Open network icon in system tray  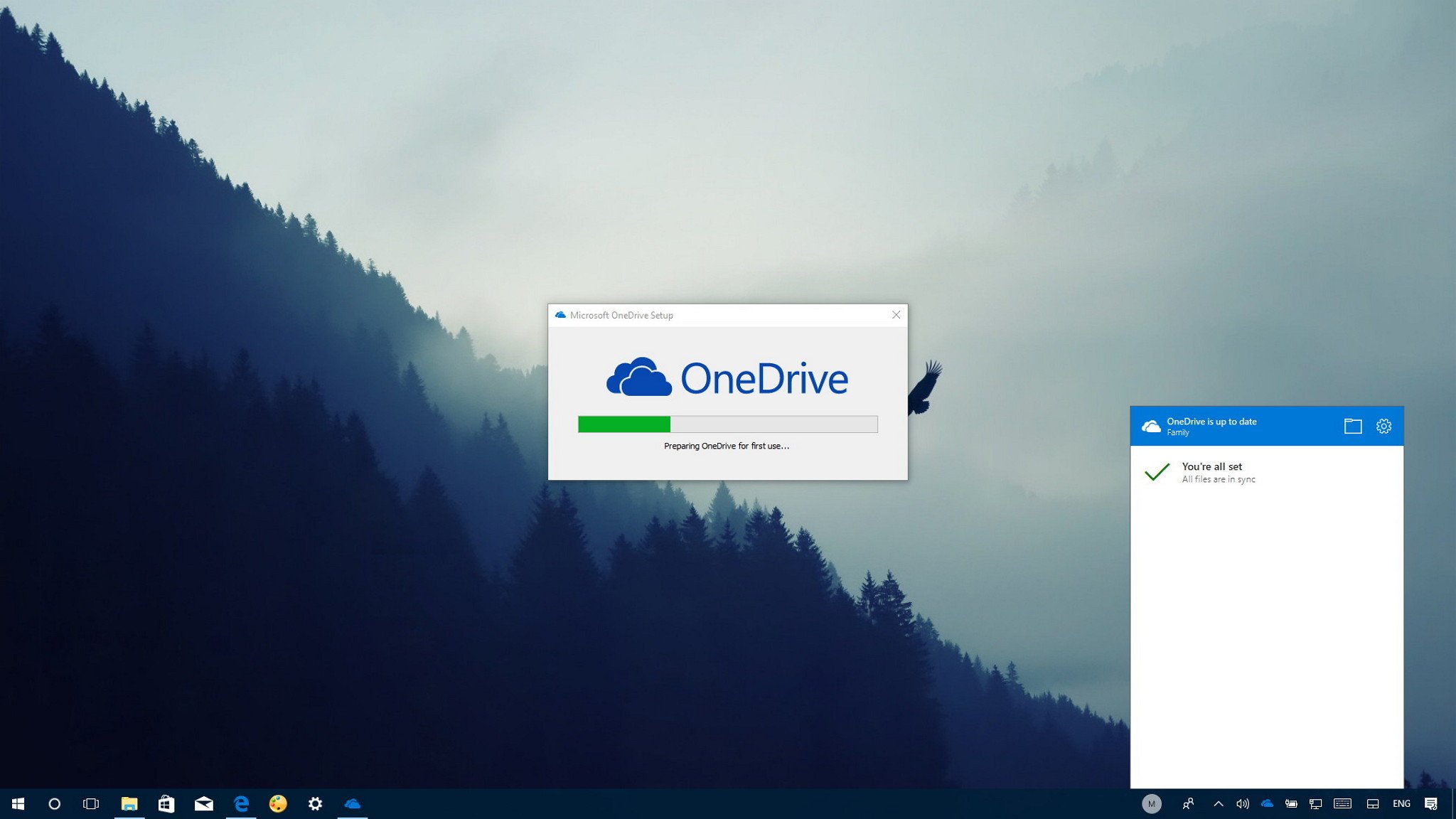(1315, 803)
